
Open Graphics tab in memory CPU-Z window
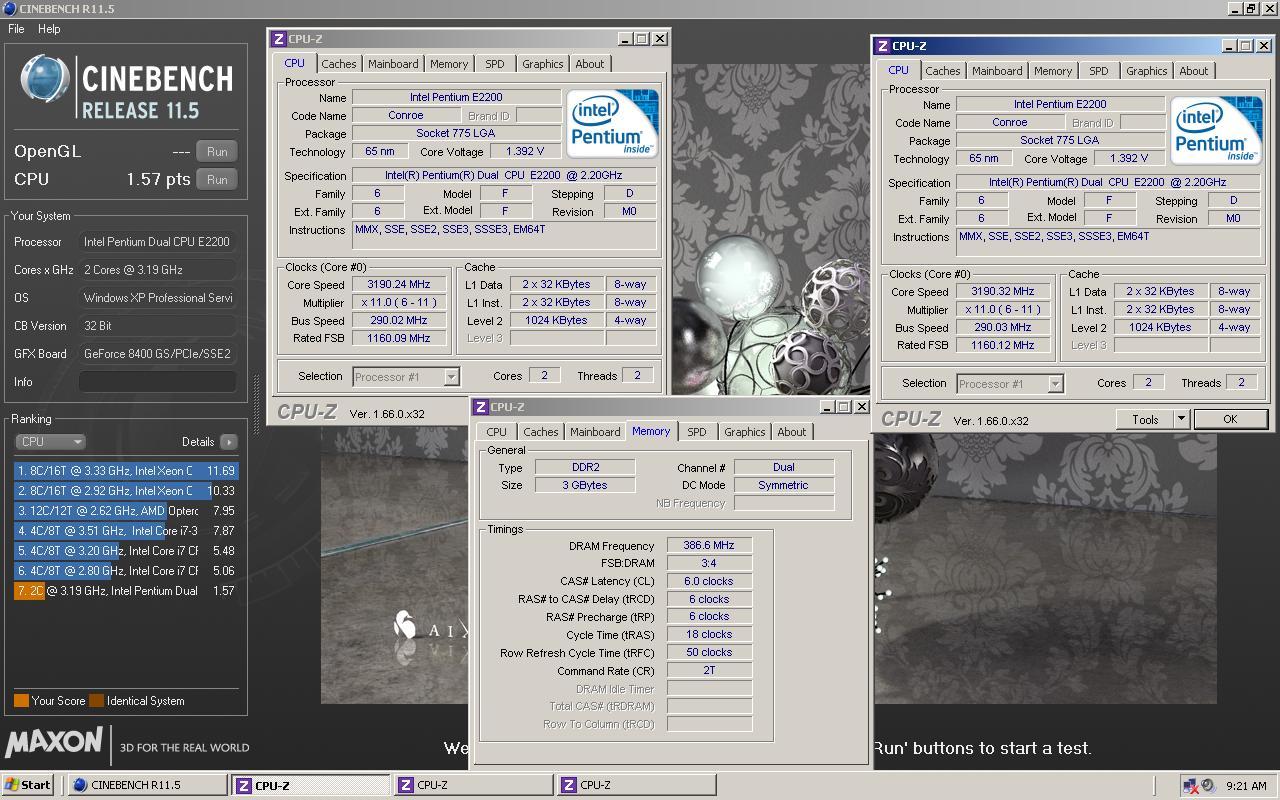click(745, 432)
